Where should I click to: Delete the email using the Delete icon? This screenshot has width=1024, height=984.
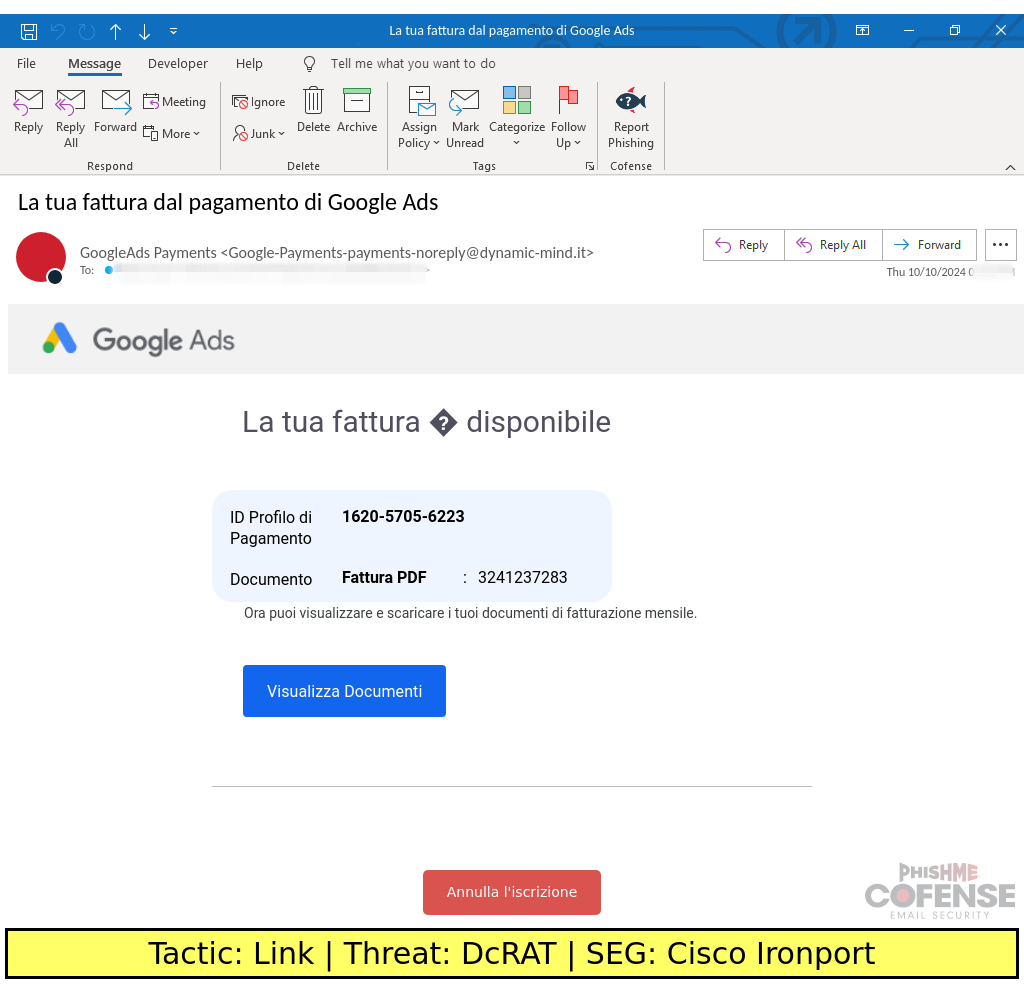(313, 110)
